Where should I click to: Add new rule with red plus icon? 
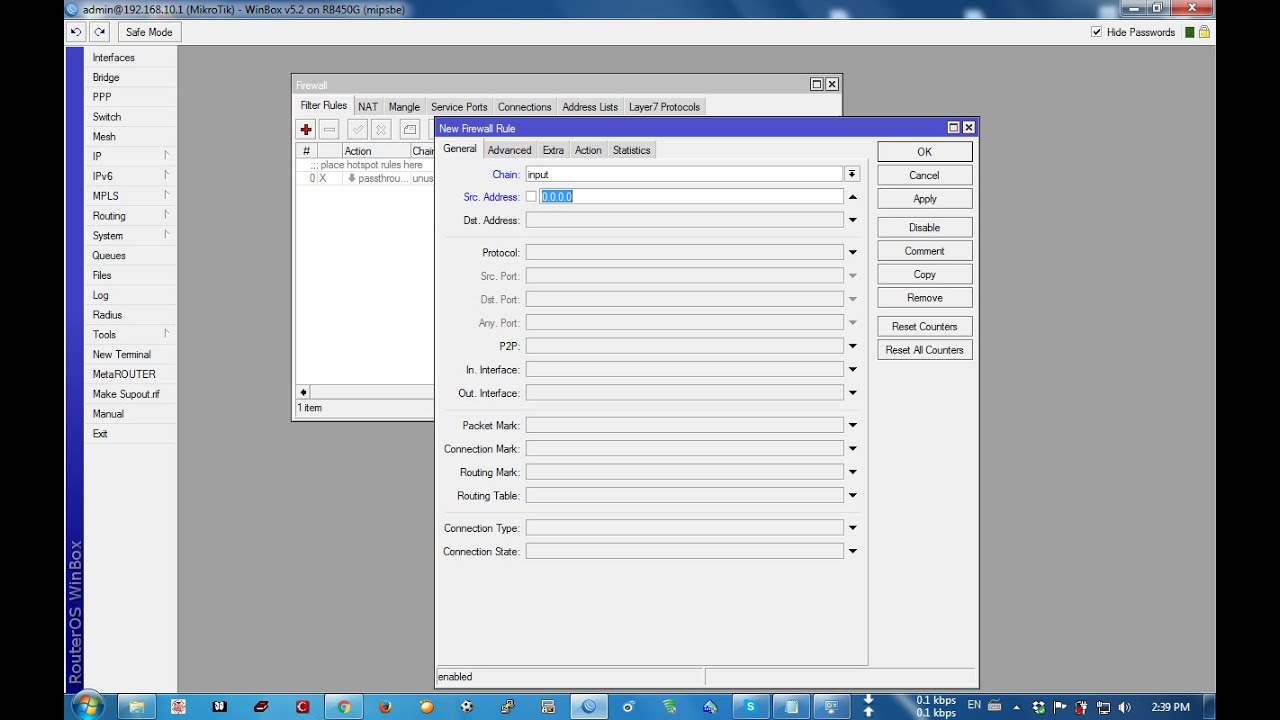tap(306, 129)
